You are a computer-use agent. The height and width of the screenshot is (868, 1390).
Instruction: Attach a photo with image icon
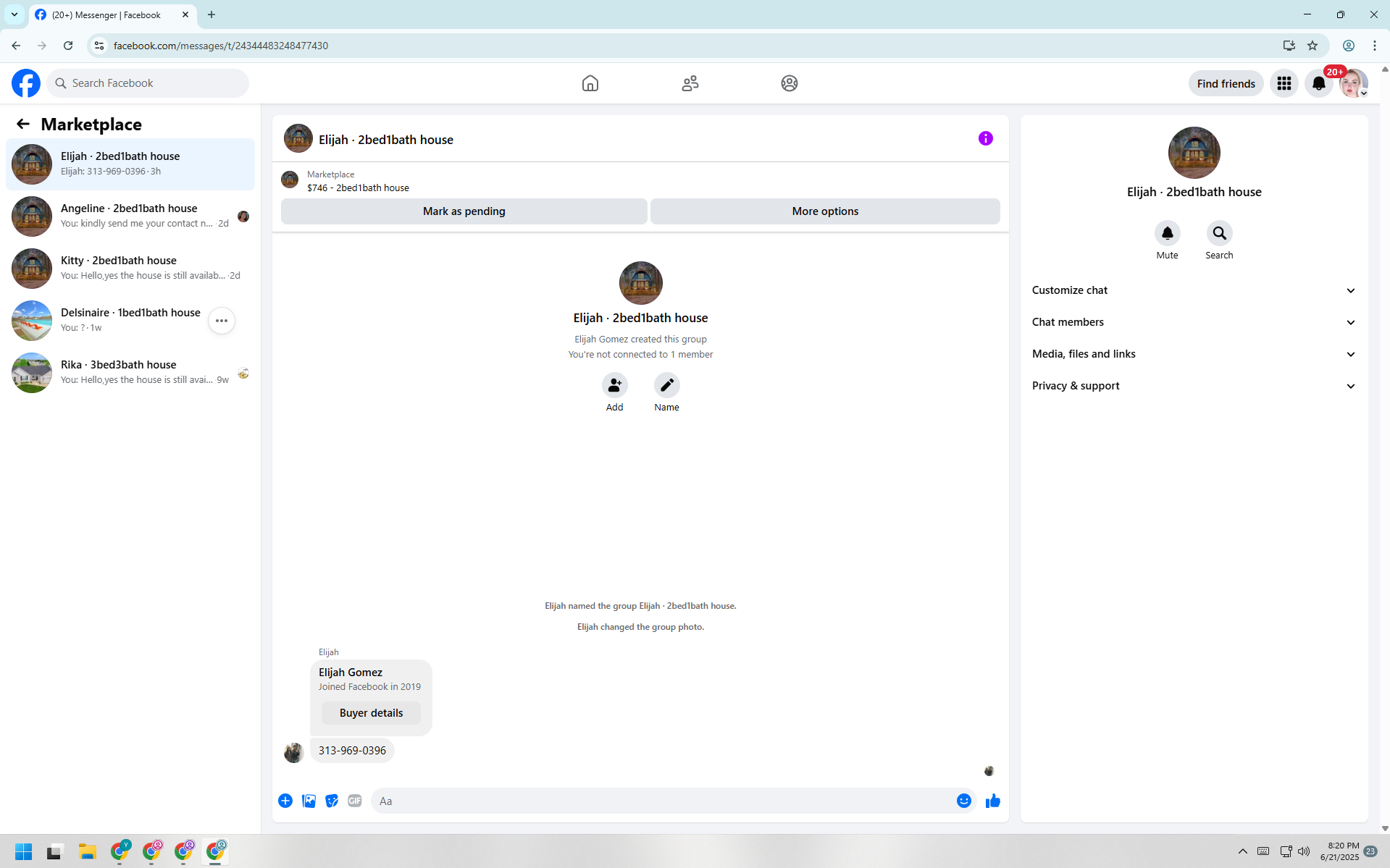pos(309,801)
